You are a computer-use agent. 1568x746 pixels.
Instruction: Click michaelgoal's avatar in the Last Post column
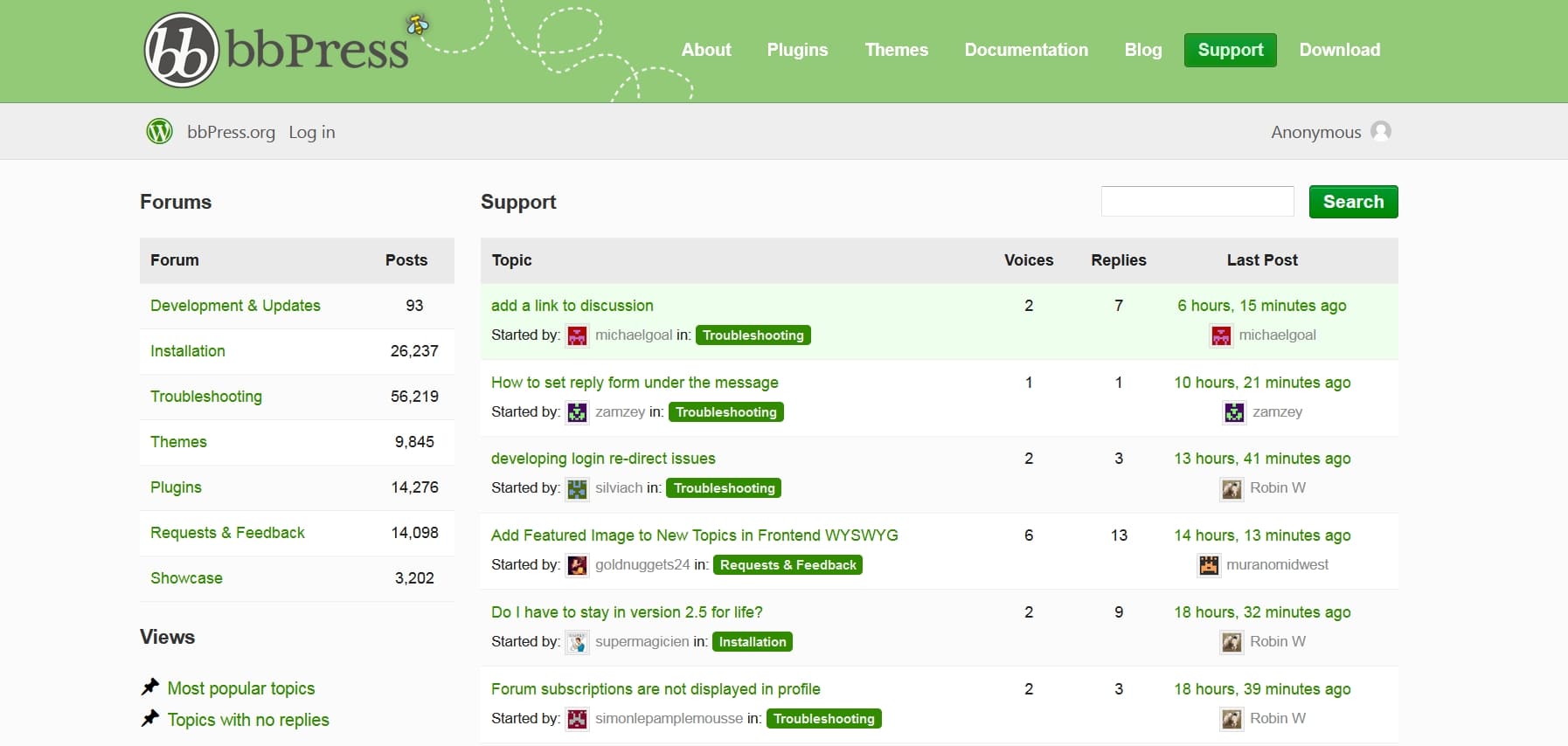click(x=1221, y=335)
